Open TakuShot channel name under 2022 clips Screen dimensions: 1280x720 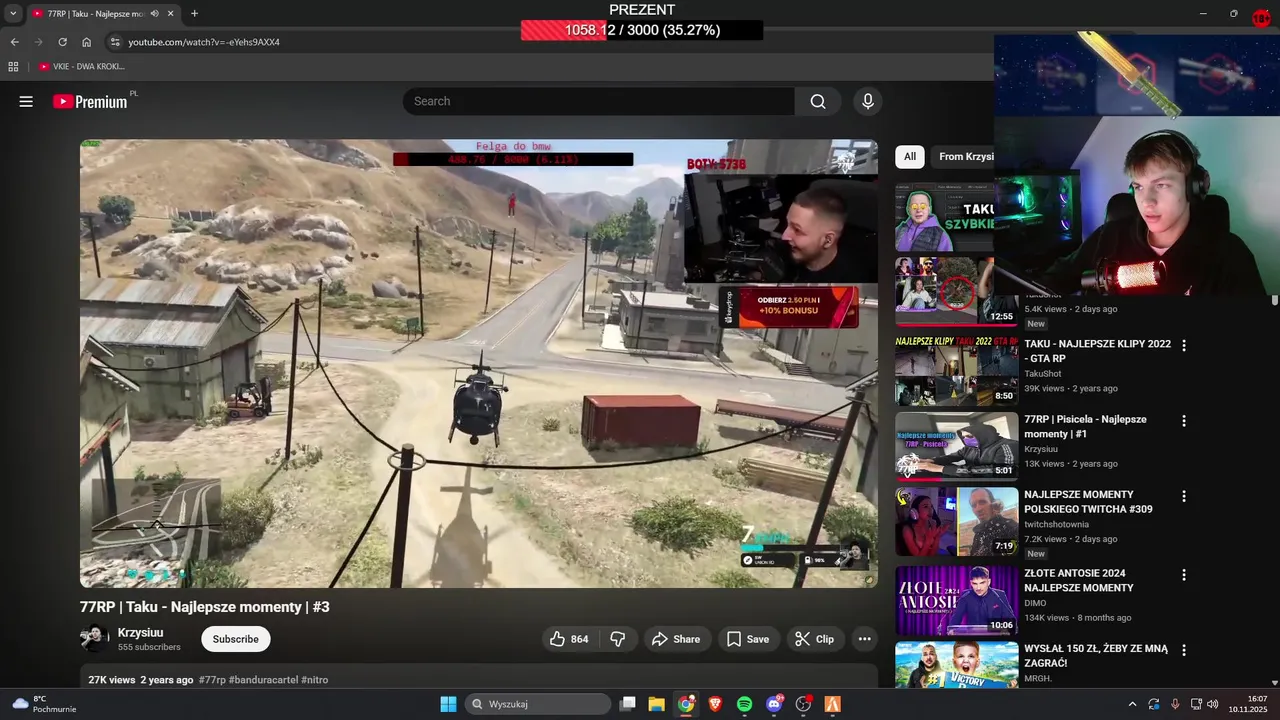click(1042, 374)
